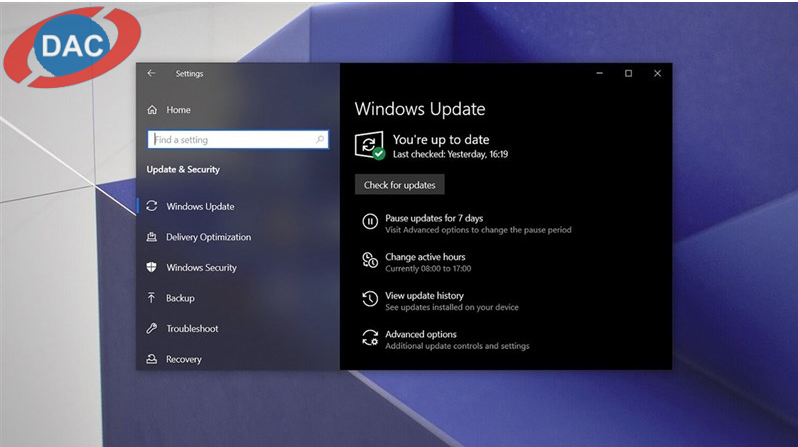Open Change active hours
Screen dimensions: 798x447
(425, 257)
